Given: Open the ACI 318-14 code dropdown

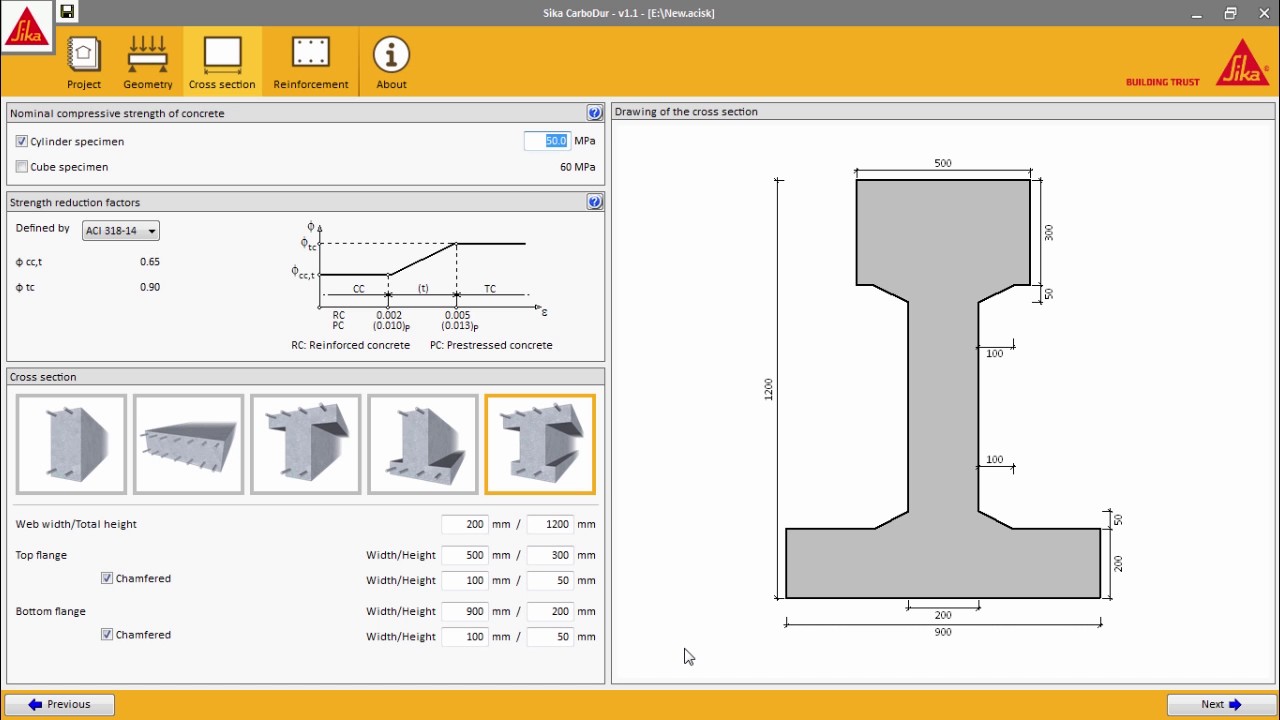Looking at the screenshot, I should click(121, 231).
